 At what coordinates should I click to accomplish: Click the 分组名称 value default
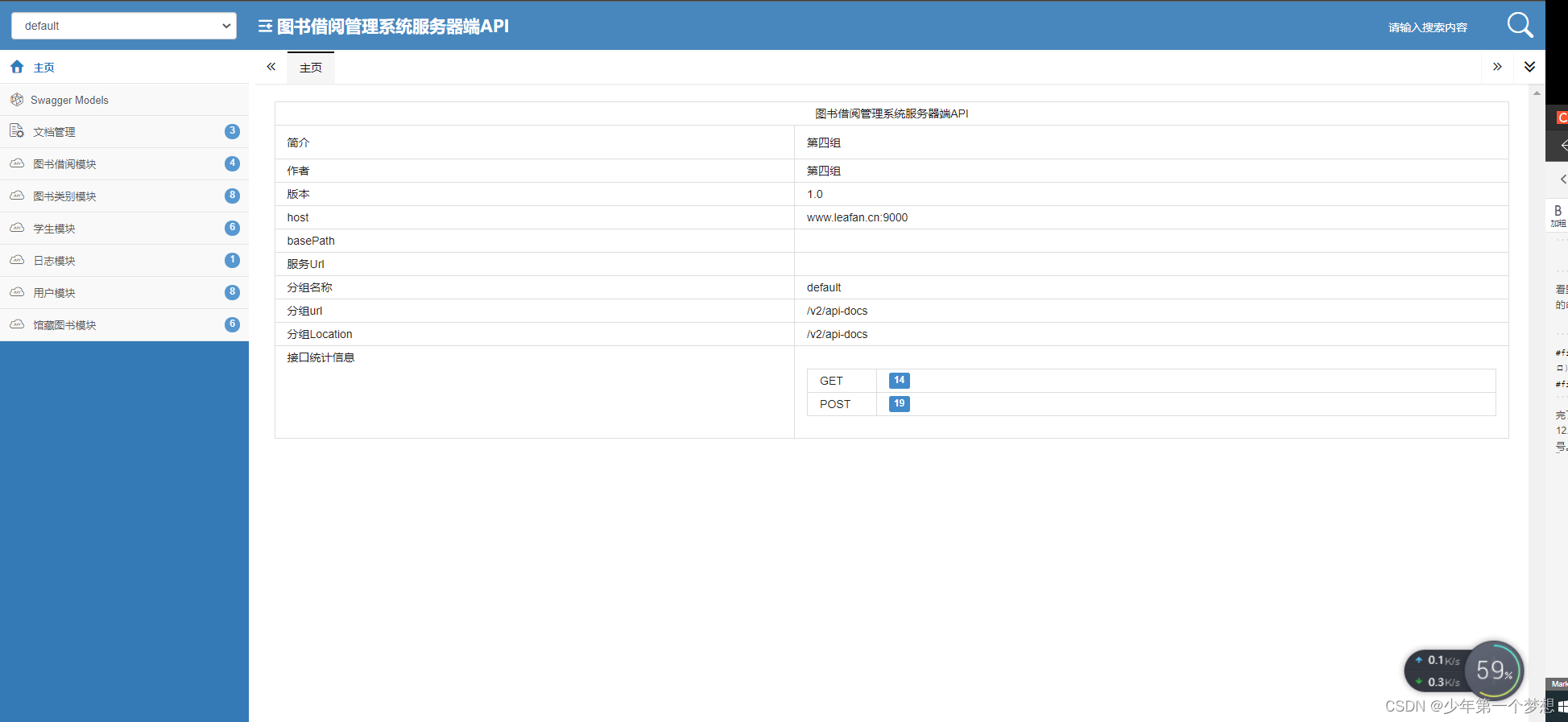[824, 287]
